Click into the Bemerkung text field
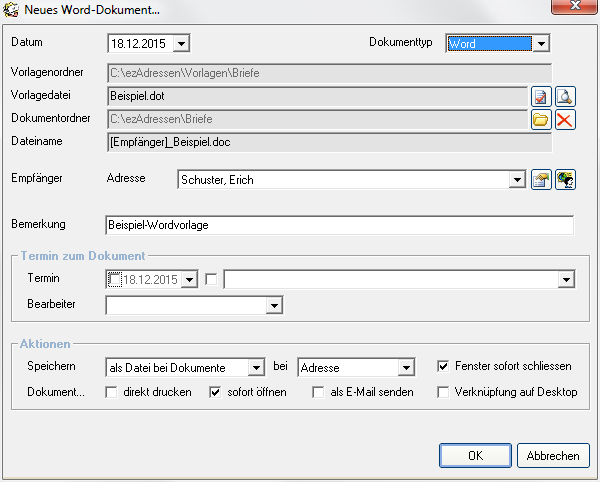 tap(339, 226)
